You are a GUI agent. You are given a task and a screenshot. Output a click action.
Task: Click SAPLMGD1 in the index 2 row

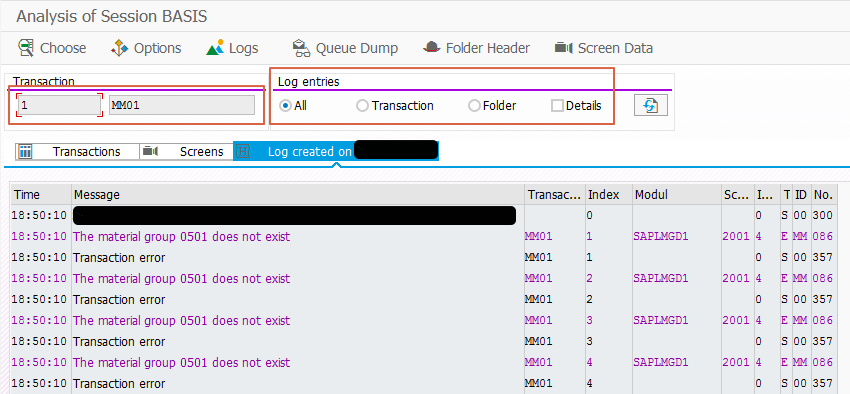click(660, 279)
